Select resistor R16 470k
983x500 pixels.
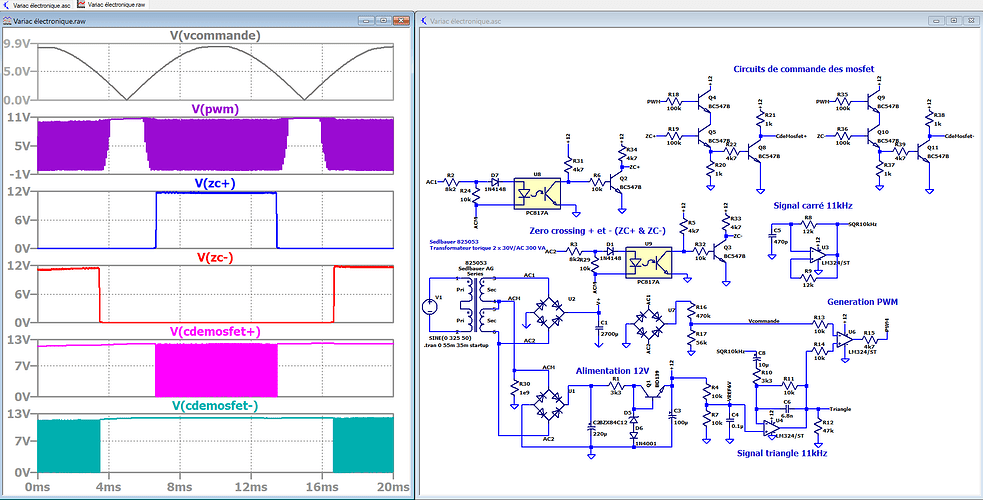(690, 311)
